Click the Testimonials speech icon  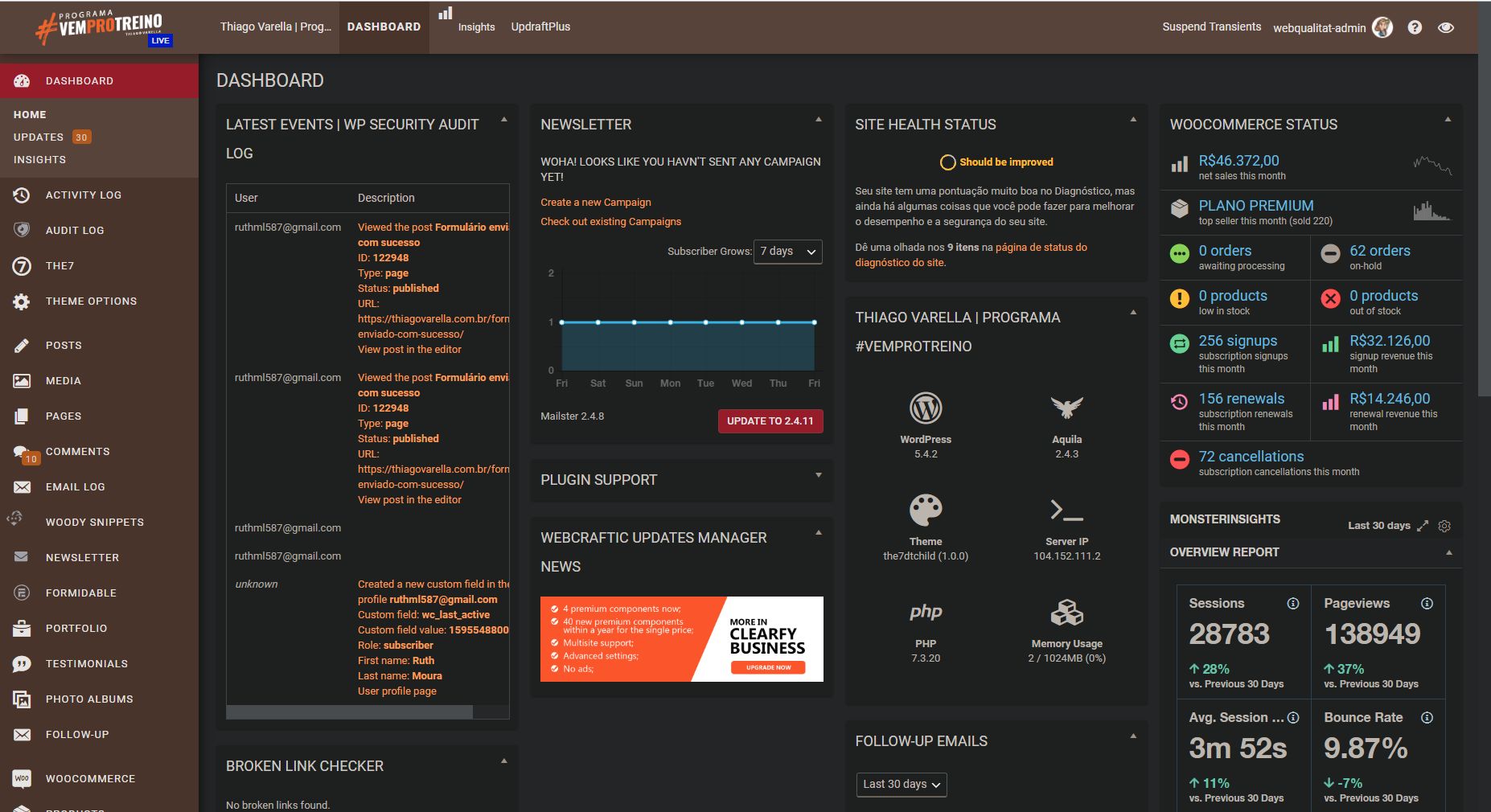pyautogui.click(x=22, y=664)
